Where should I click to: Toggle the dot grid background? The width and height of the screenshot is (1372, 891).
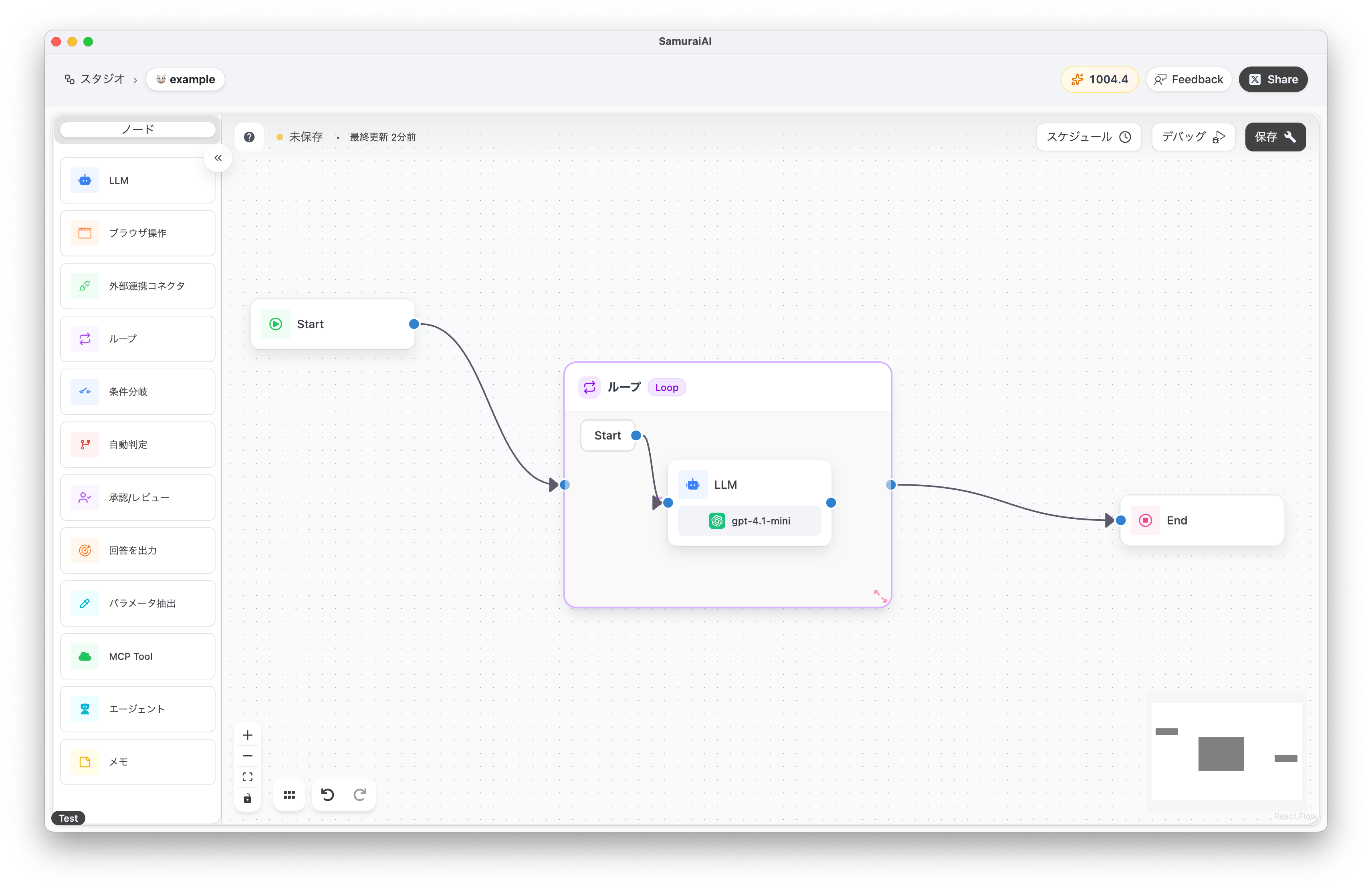coord(289,794)
